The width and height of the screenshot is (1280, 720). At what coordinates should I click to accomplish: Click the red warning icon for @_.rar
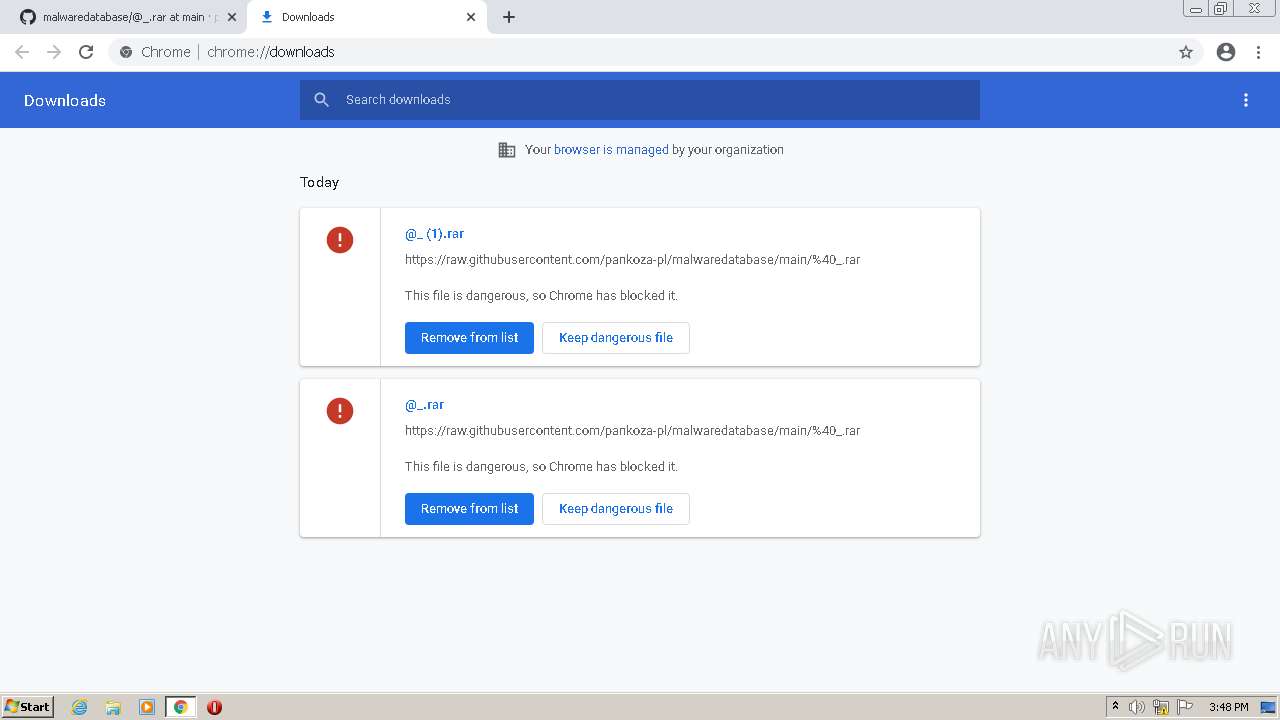pos(340,411)
